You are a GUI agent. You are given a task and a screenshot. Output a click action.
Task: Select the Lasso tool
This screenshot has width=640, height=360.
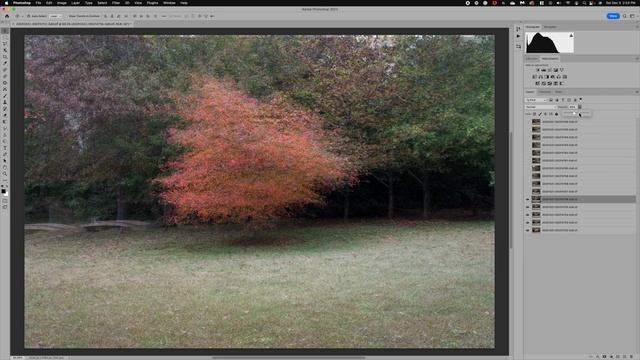5,44
